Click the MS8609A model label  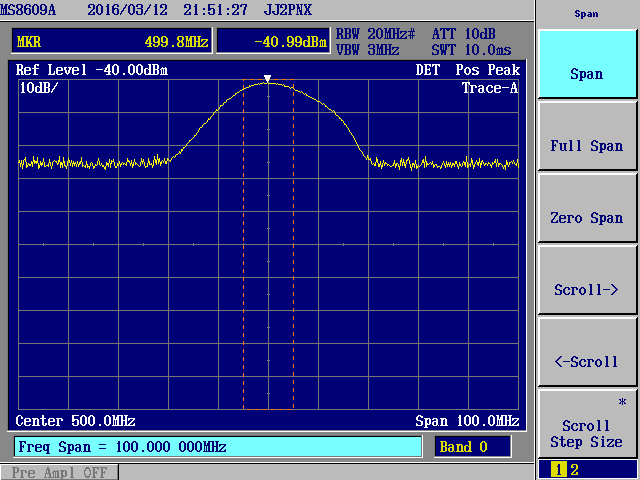coord(28,10)
